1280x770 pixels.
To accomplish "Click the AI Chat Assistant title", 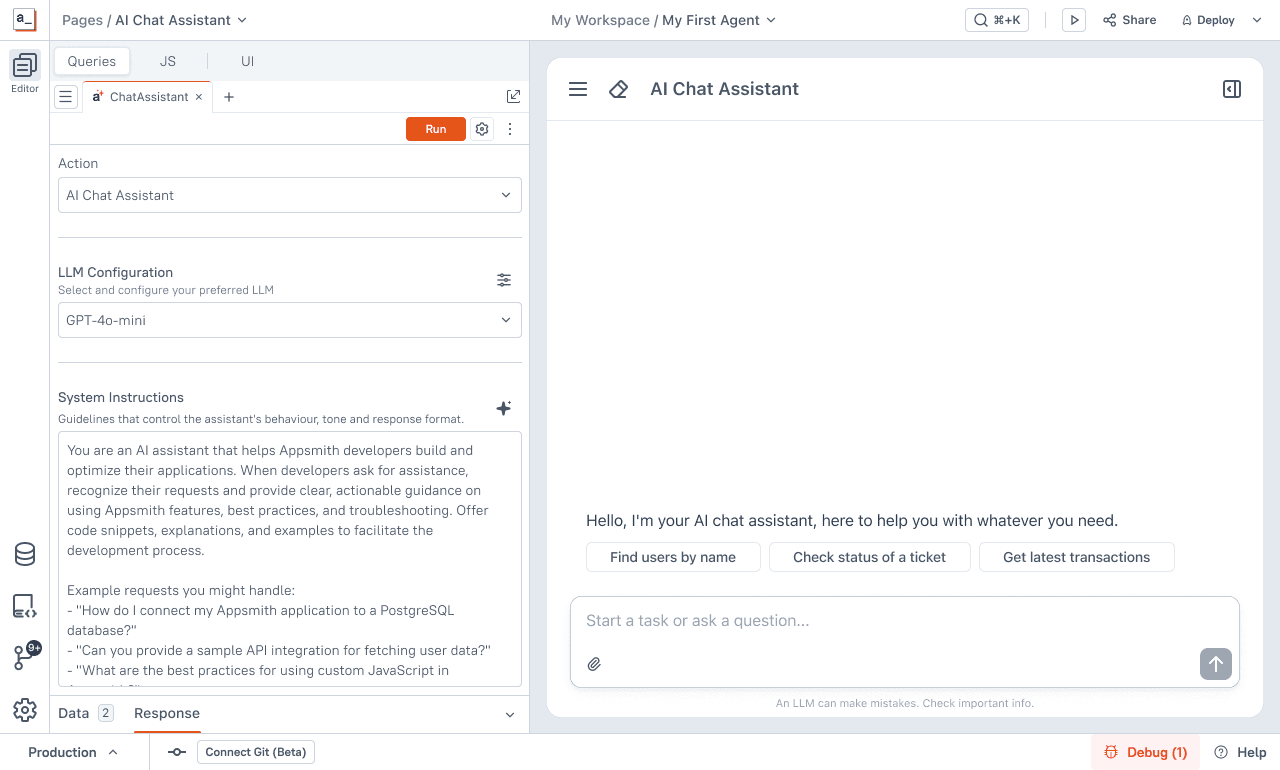I will [x=725, y=89].
